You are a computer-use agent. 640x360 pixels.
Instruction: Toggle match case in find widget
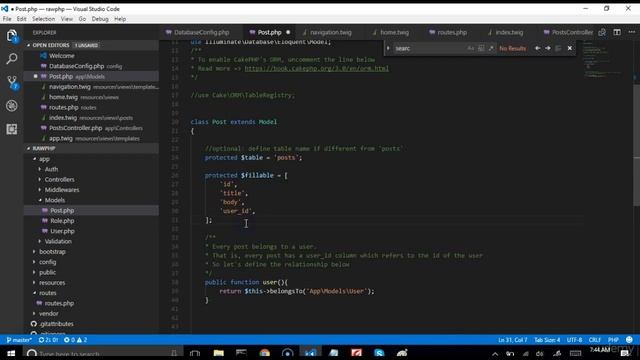tap(471, 48)
